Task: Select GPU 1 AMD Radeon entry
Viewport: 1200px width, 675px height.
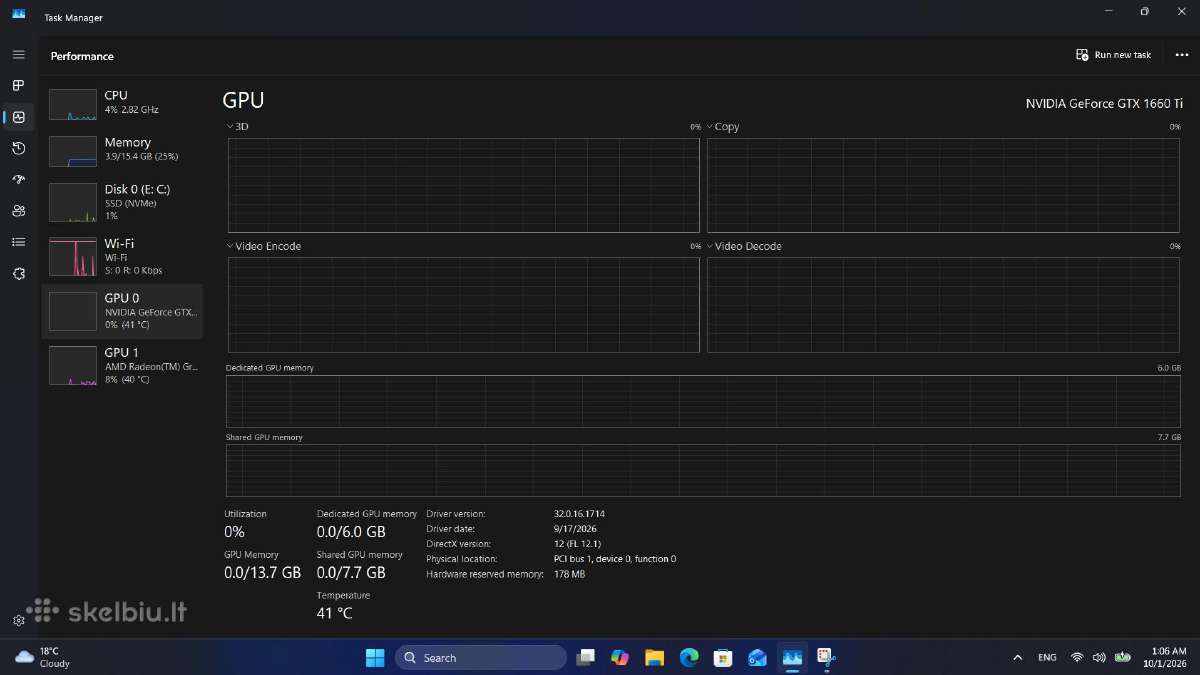Action: 122,366
